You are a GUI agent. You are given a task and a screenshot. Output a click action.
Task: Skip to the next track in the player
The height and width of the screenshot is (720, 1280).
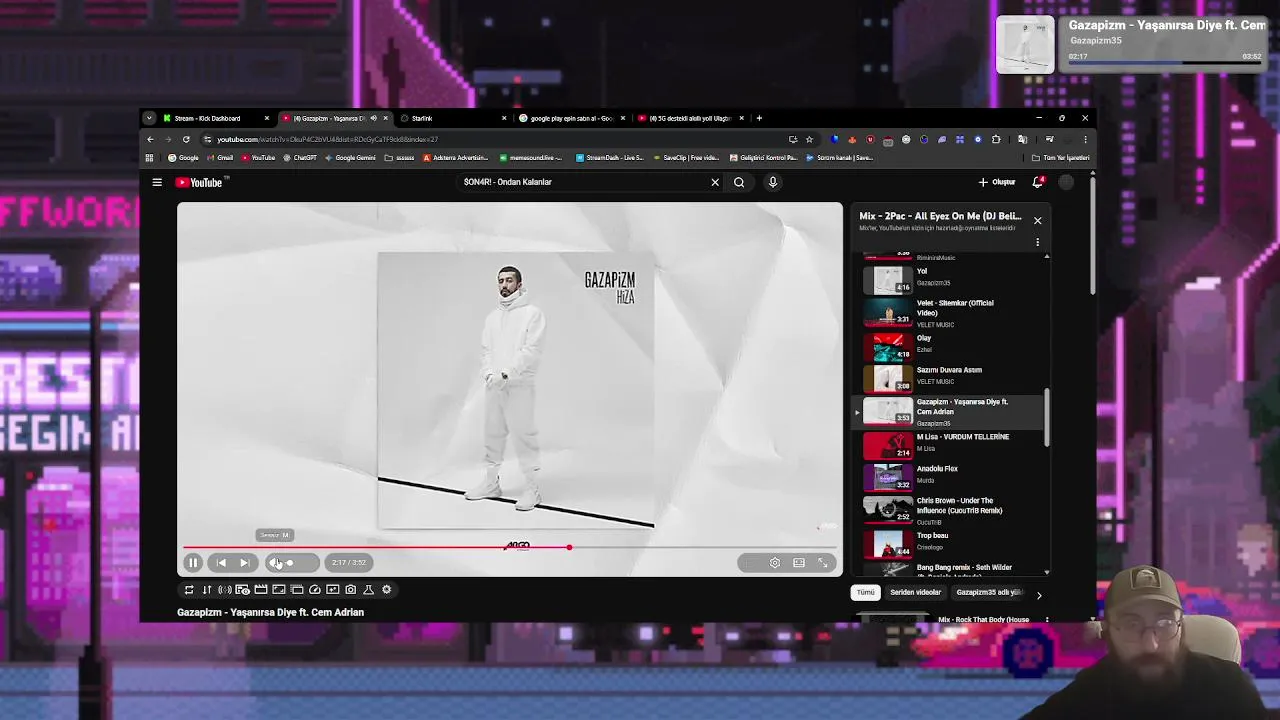point(244,563)
